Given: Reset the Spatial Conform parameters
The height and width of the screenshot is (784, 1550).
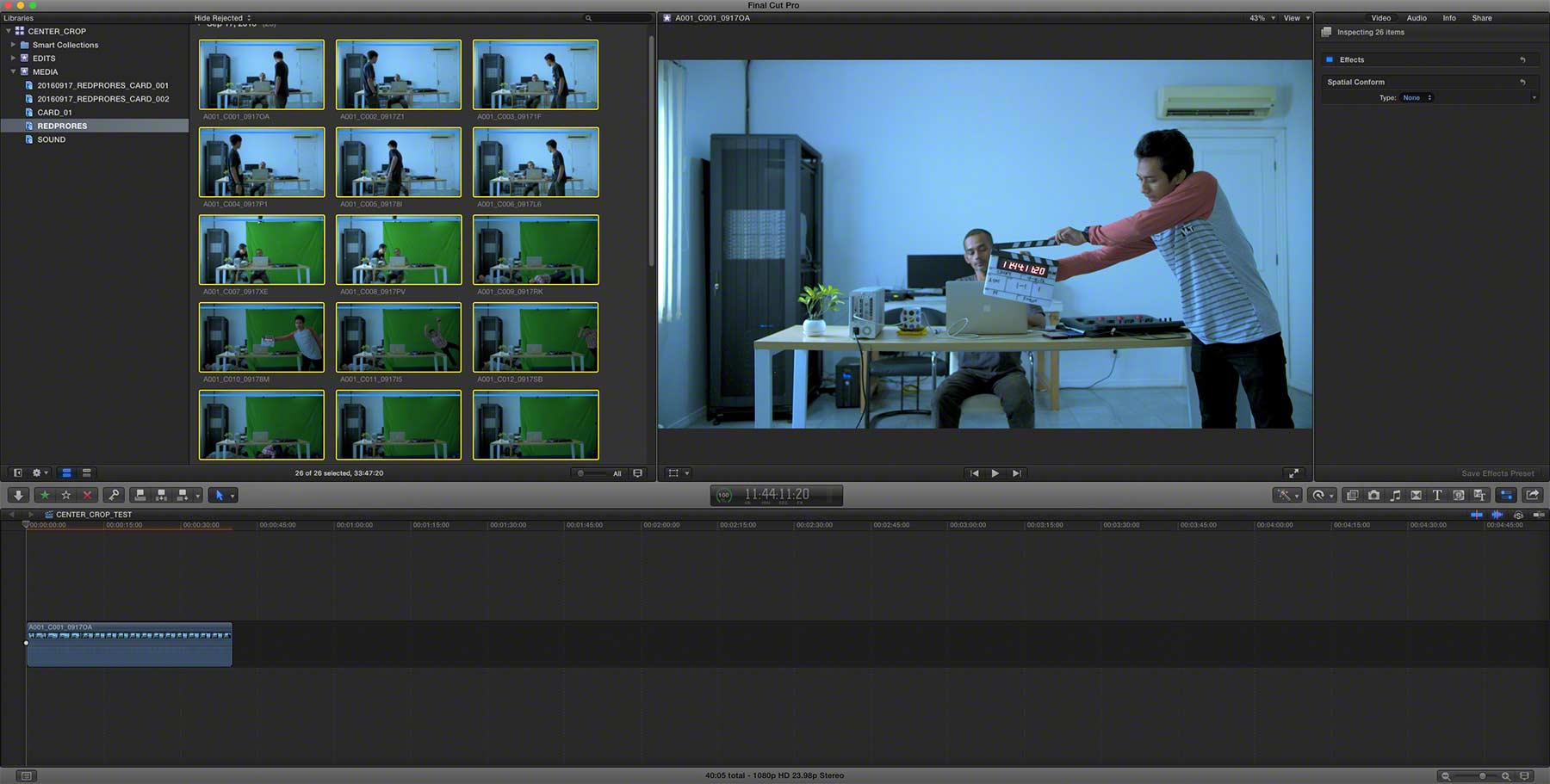Looking at the screenshot, I should 1522,82.
